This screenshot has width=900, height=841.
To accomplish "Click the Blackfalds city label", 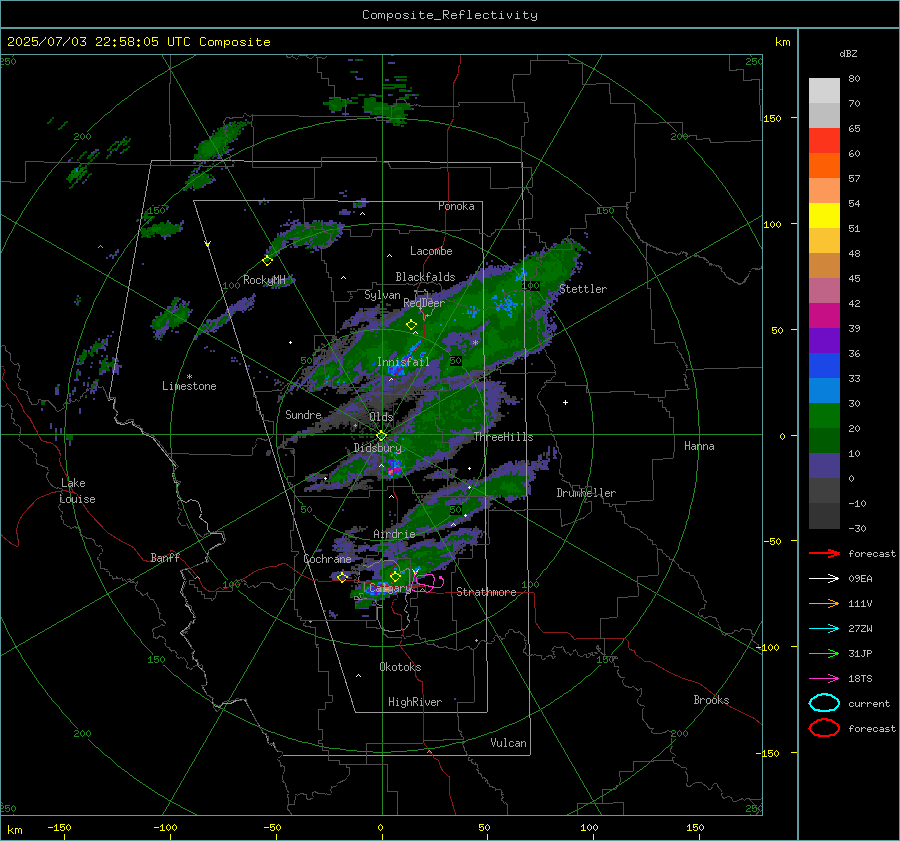I will (x=425, y=277).
